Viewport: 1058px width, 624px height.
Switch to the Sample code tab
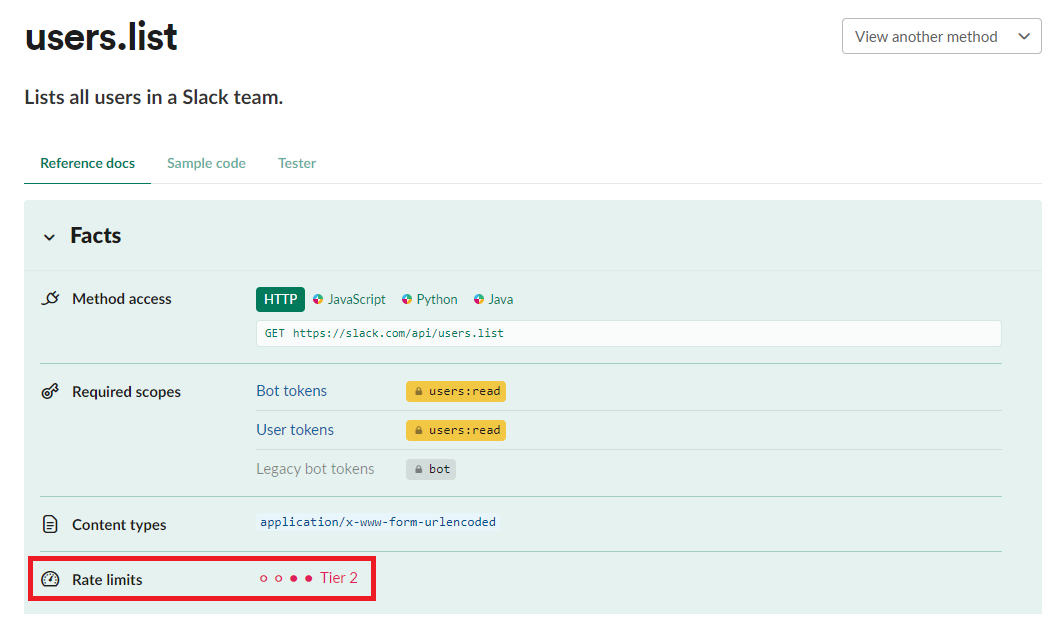[206, 163]
